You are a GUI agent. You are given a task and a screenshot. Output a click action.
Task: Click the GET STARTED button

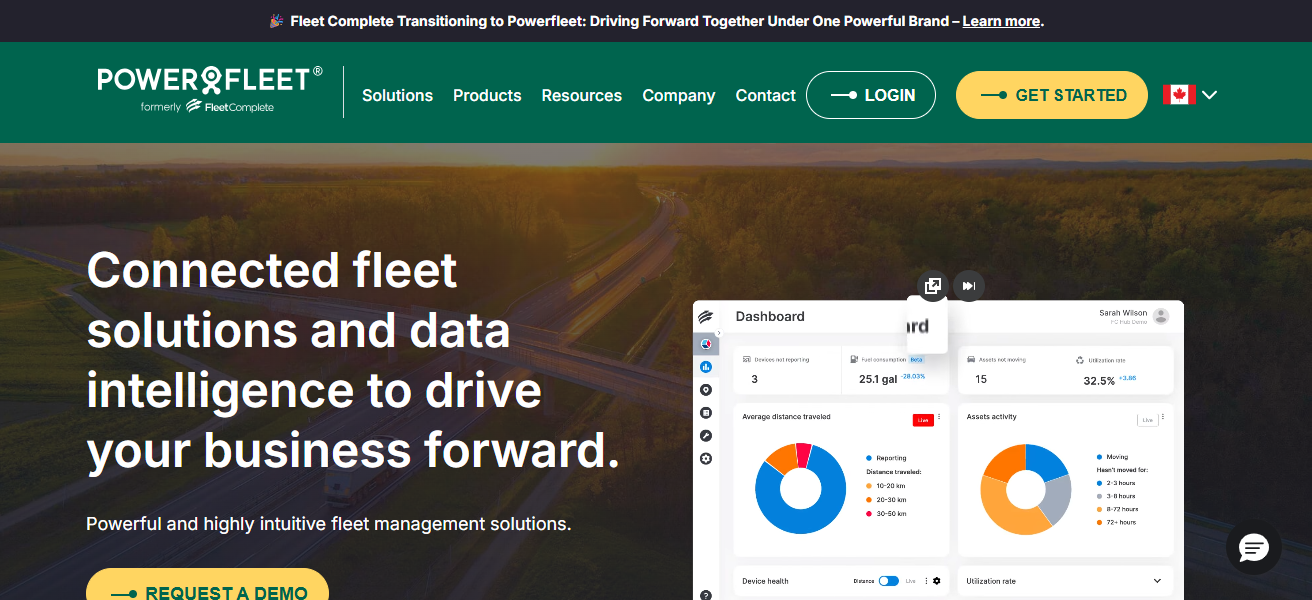1052,95
